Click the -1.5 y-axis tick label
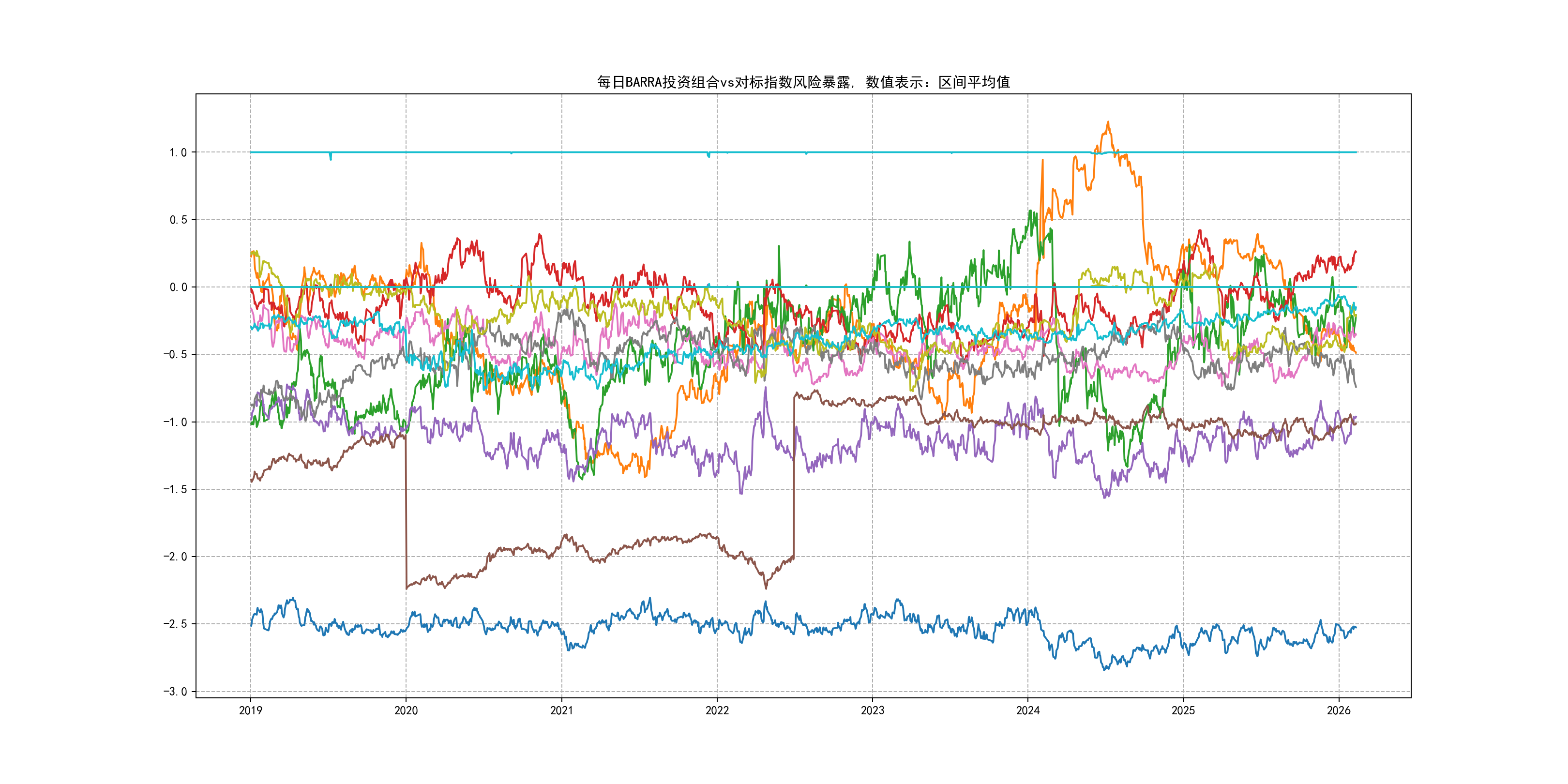This screenshot has width=1568, height=784. click(175, 489)
